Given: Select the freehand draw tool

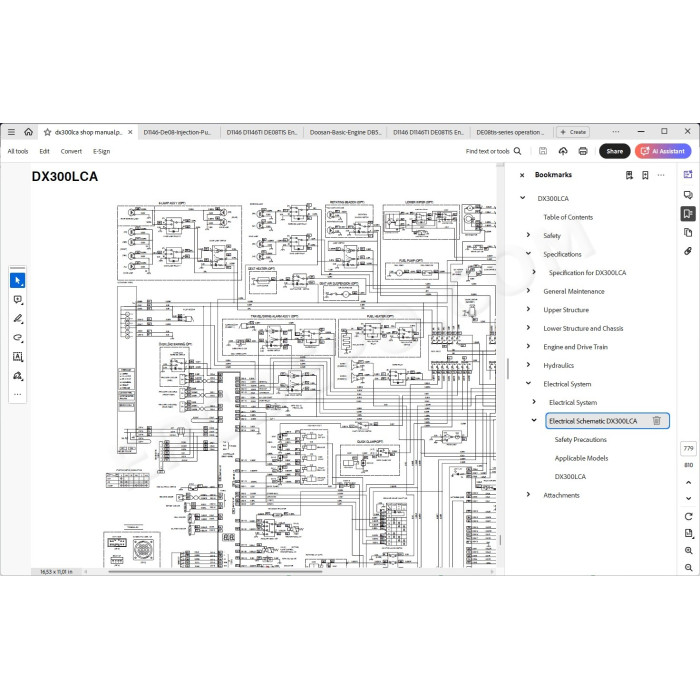Looking at the screenshot, I should point(17,338).
